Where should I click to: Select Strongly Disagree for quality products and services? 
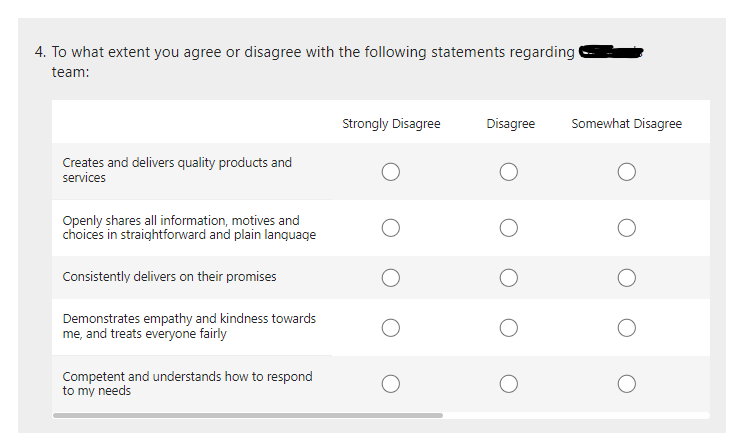(x=390, y=171)
